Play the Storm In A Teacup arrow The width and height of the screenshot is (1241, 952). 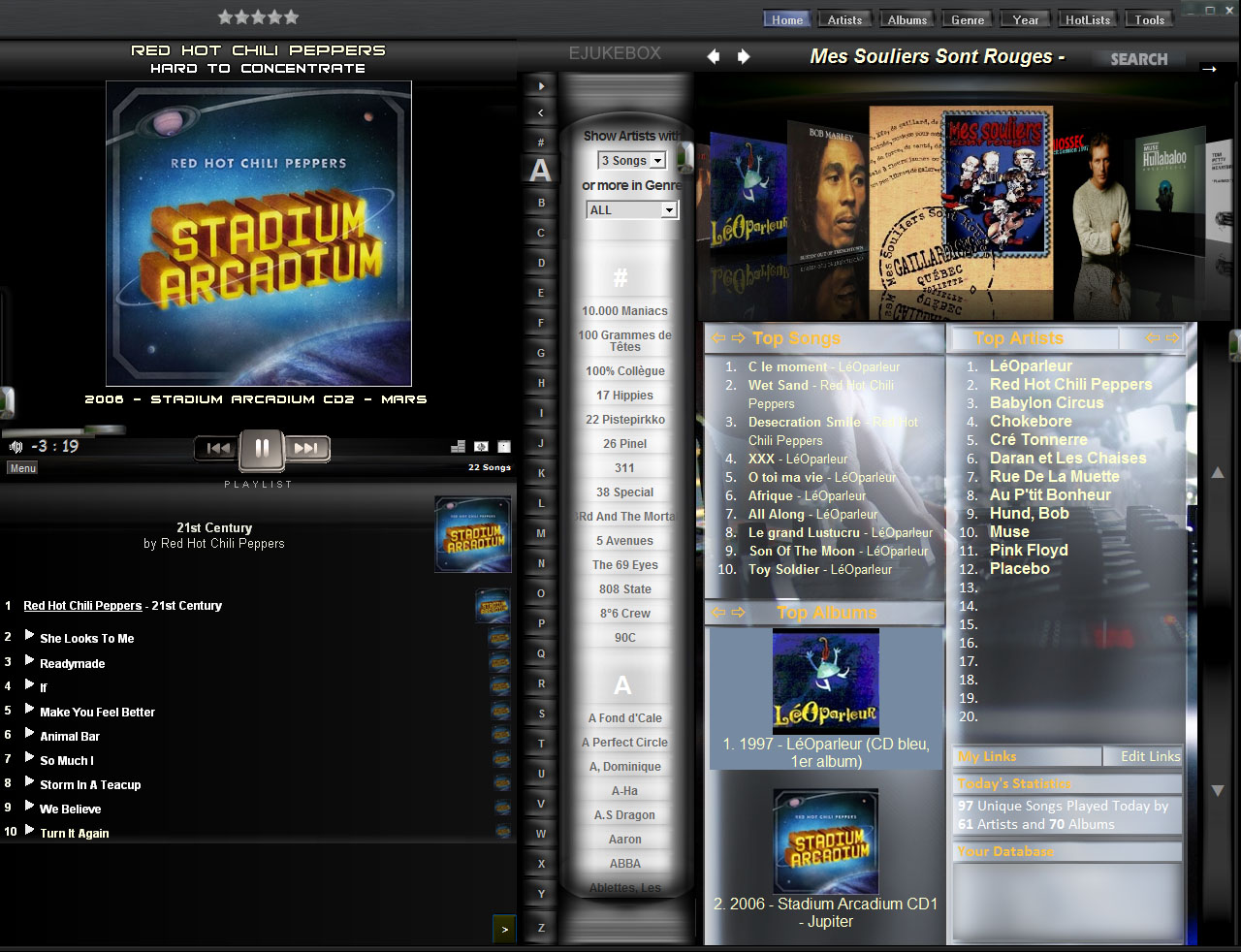tap(29, 781)
